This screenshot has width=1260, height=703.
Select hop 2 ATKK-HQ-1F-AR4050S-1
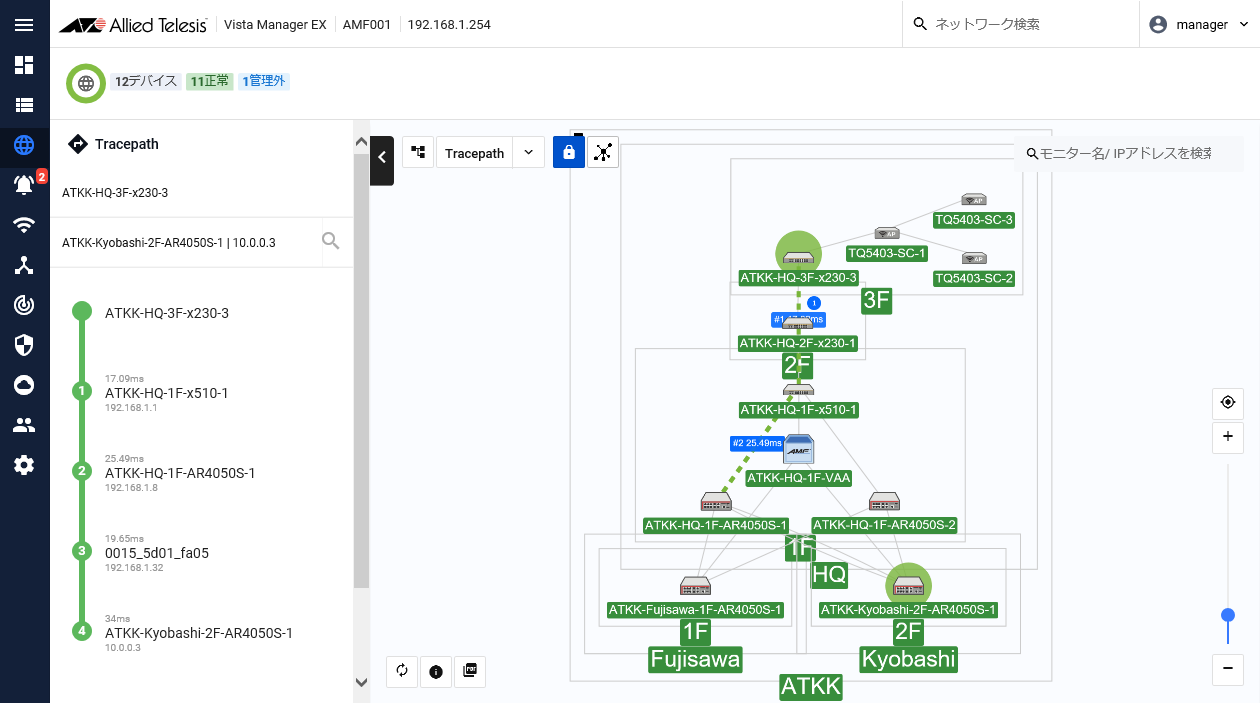coord(180,473)
